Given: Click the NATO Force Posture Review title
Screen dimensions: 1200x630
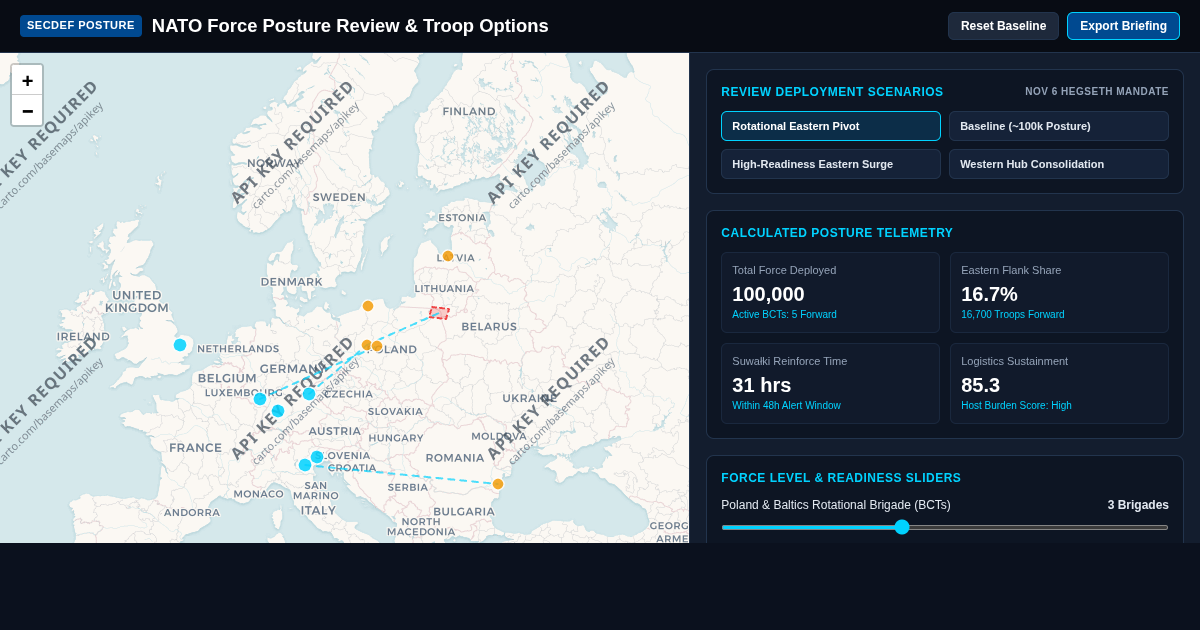Looking at the screenshot, I should [x=350, y=26].
